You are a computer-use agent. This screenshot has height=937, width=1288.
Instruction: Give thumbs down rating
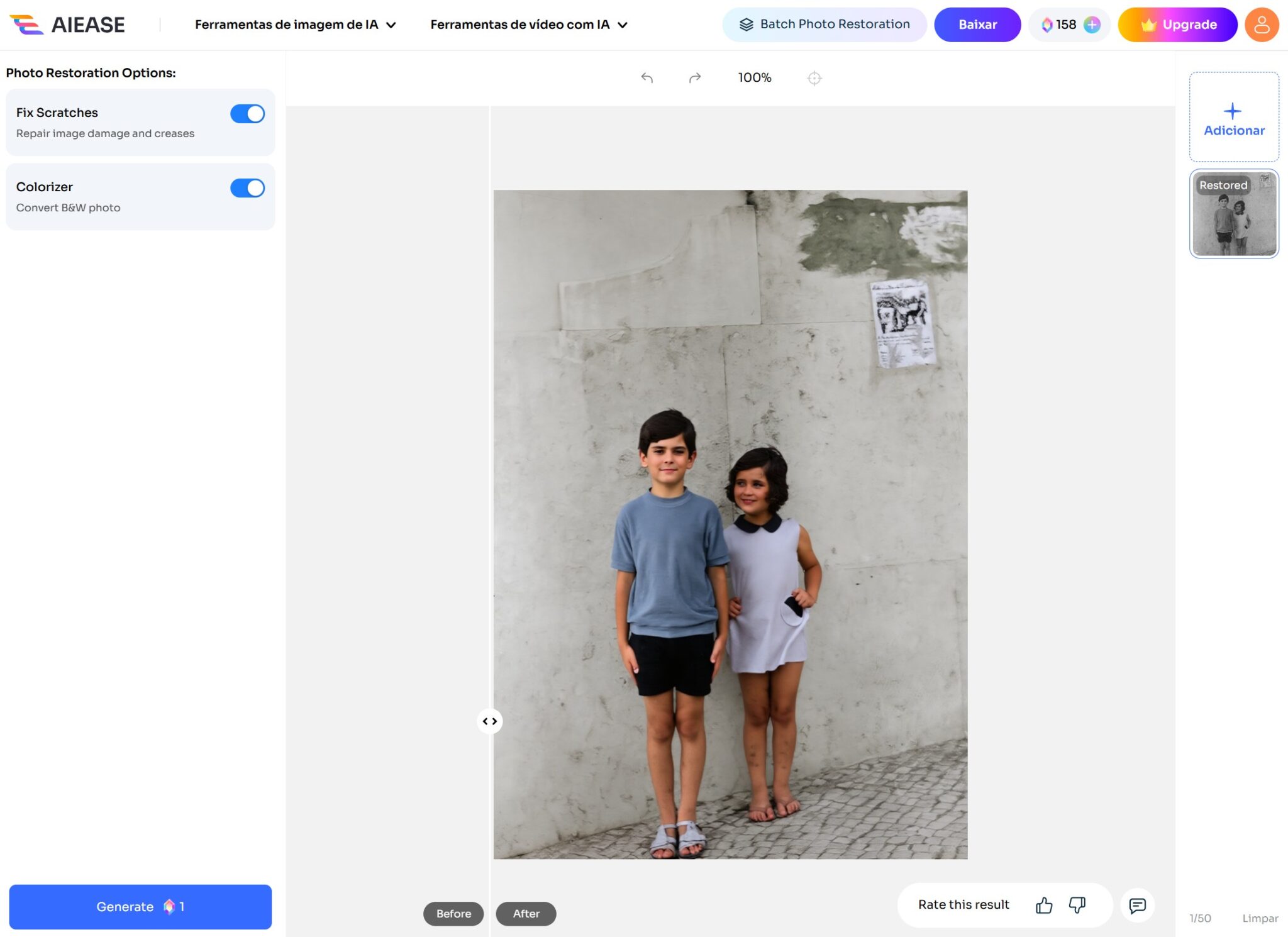point(1077,905)
